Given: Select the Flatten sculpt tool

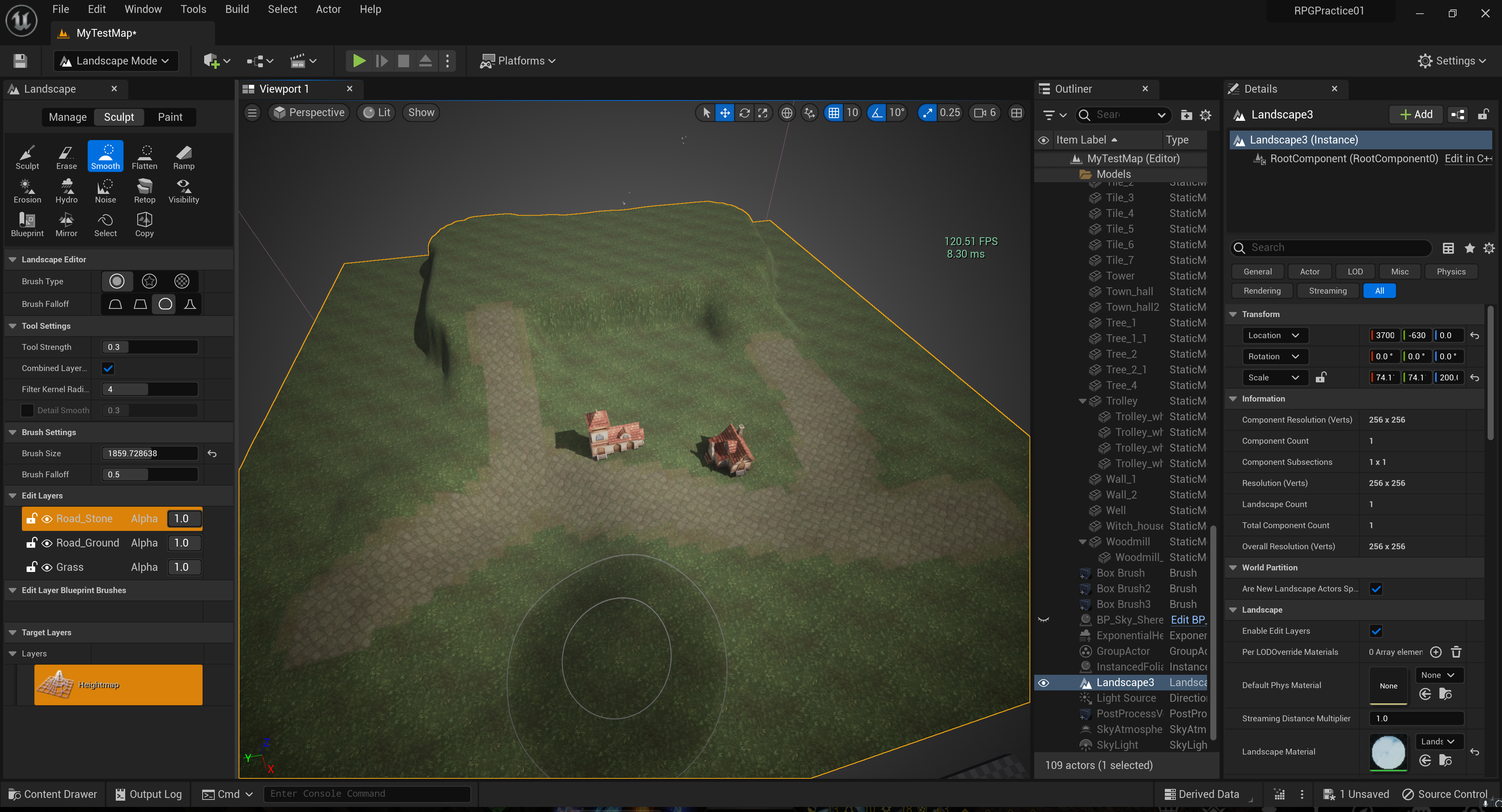Looking at the screenshot, I should coord(144,156).
